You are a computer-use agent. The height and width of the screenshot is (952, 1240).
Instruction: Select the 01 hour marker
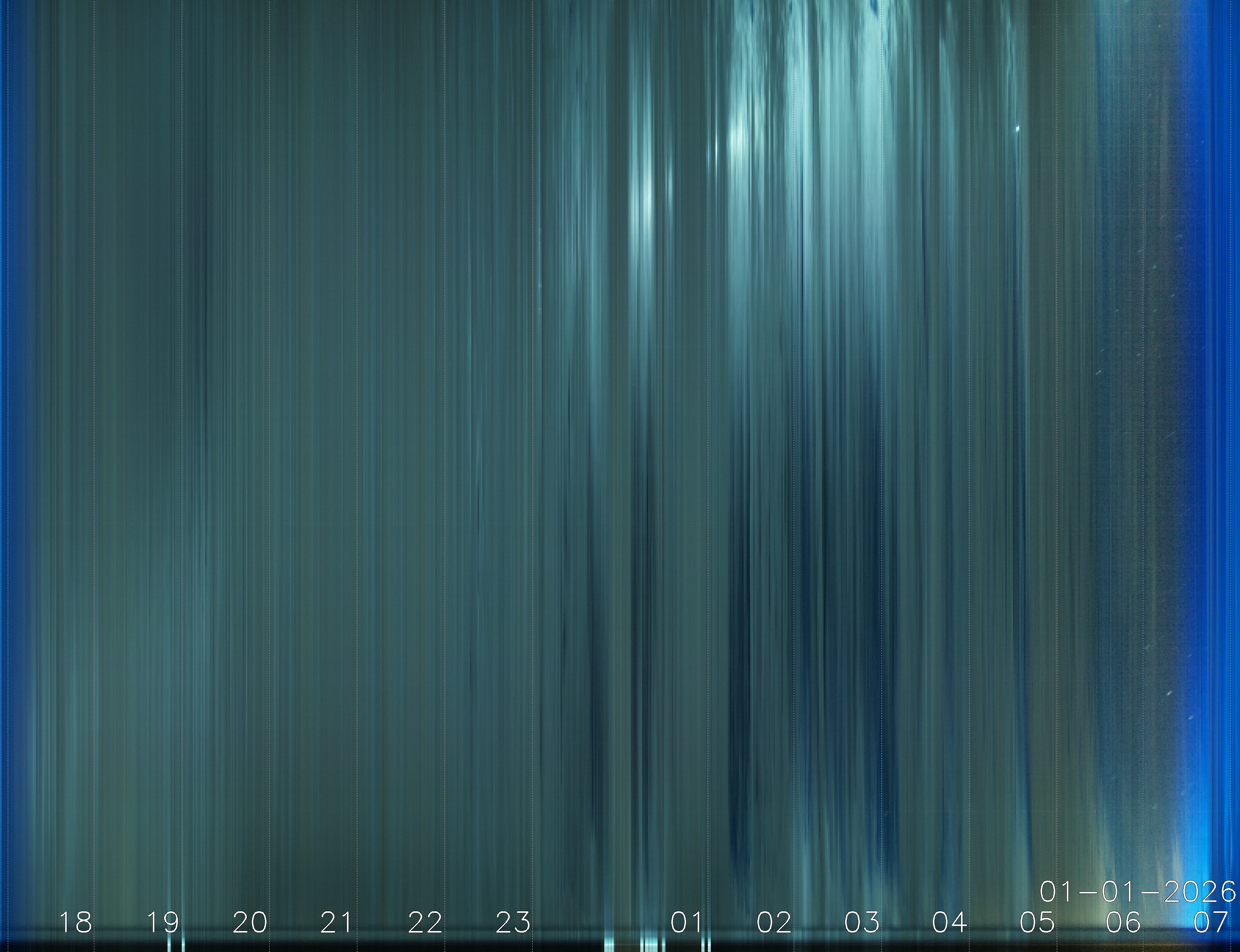coord(687,923)
